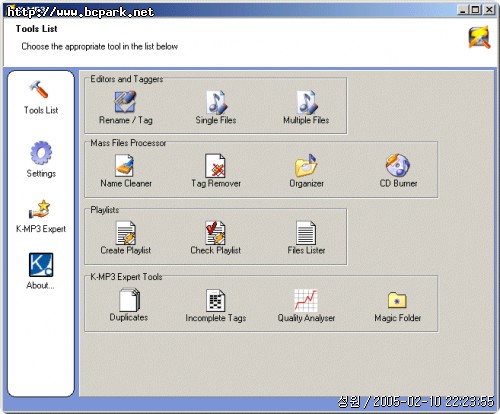Maximize the application window
Screen dimensions: 500x414
475,10
